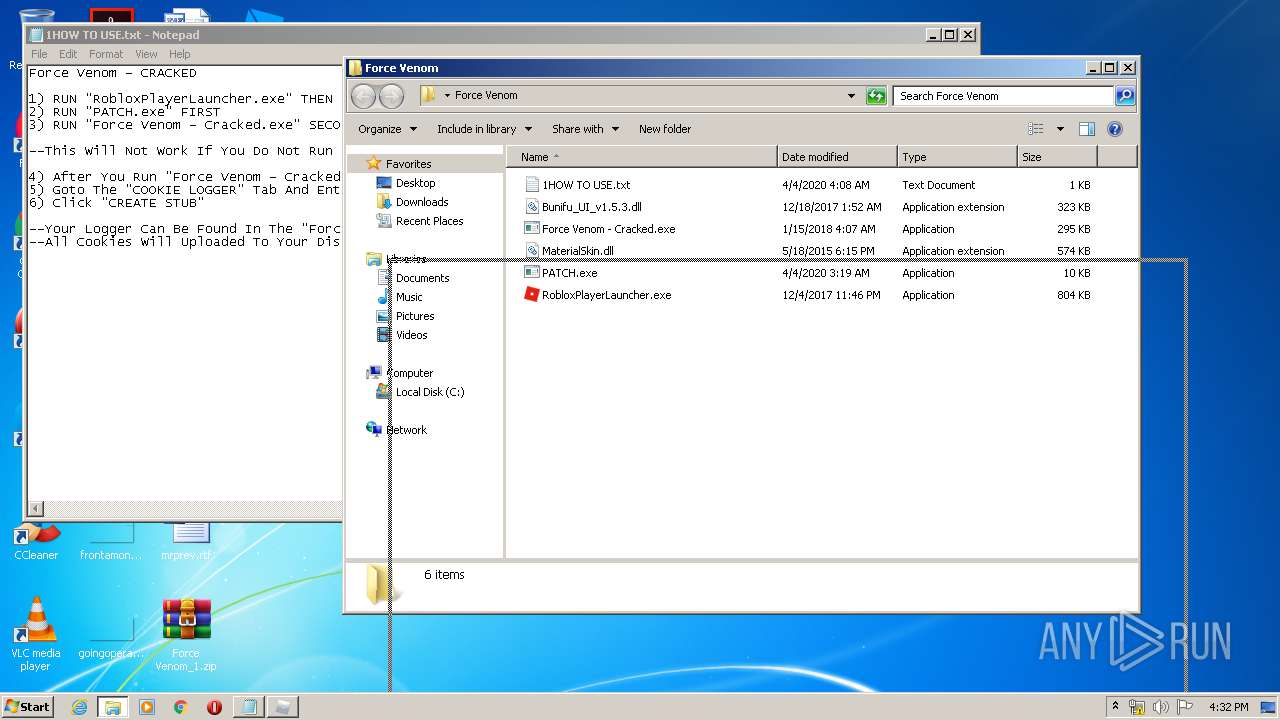Screen dimensions: 1280x720
Task: Open Music library in navigation pane
Action: [x=409, y=297]
